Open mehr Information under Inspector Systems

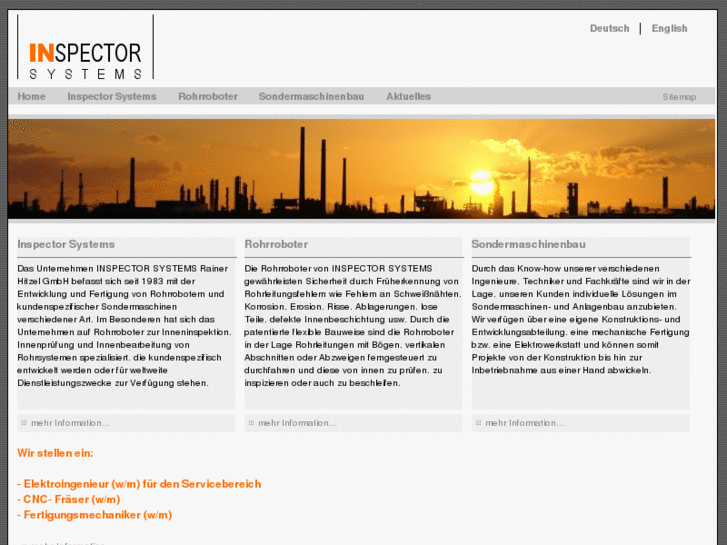70,423
